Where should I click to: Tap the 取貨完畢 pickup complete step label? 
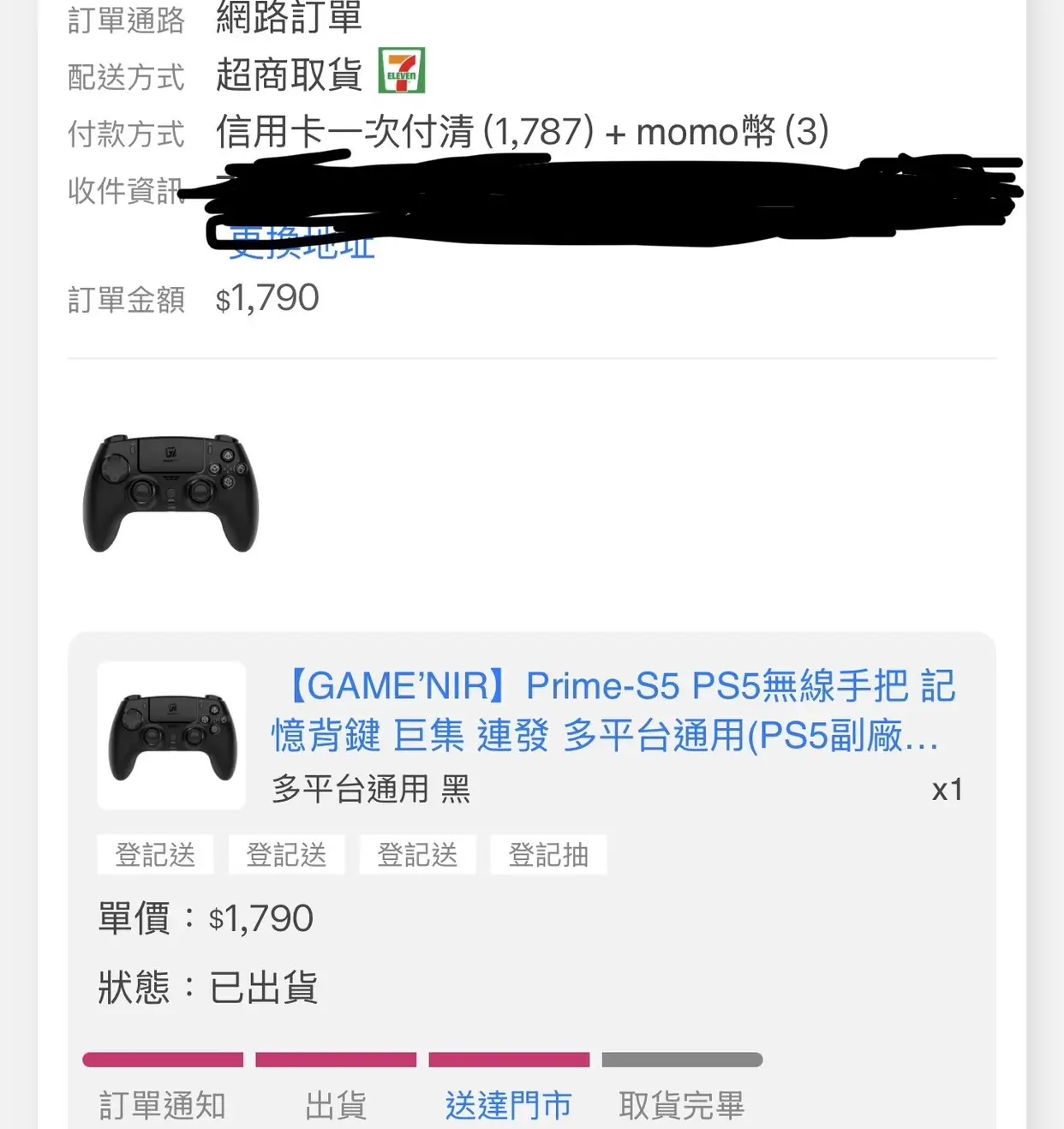pos(682,1105)
